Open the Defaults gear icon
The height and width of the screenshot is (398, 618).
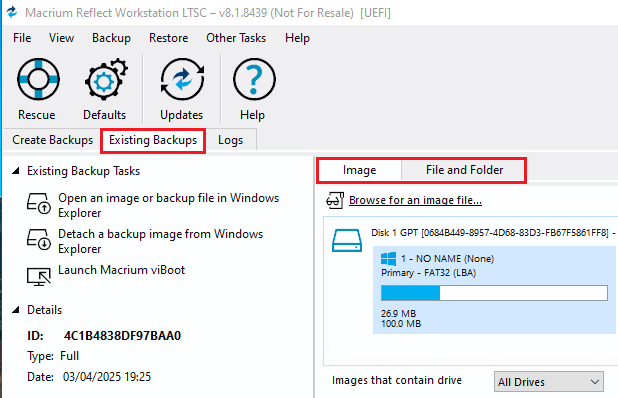(x=106, y=79)
